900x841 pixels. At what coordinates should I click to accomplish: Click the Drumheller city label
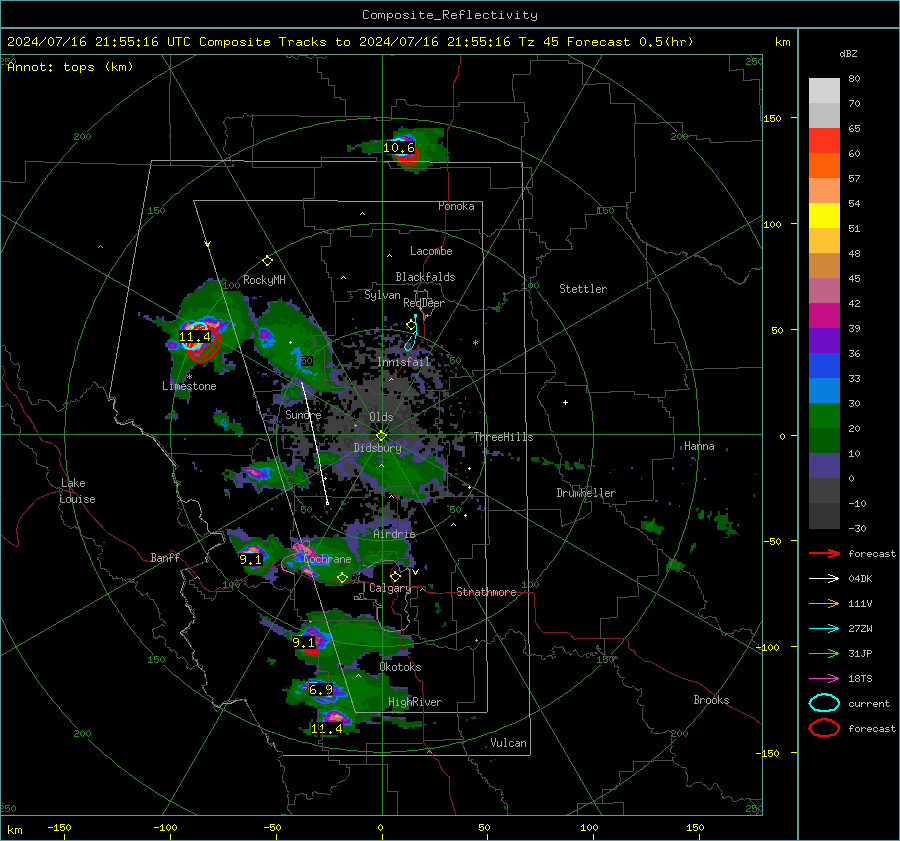(x=586, y=493)
